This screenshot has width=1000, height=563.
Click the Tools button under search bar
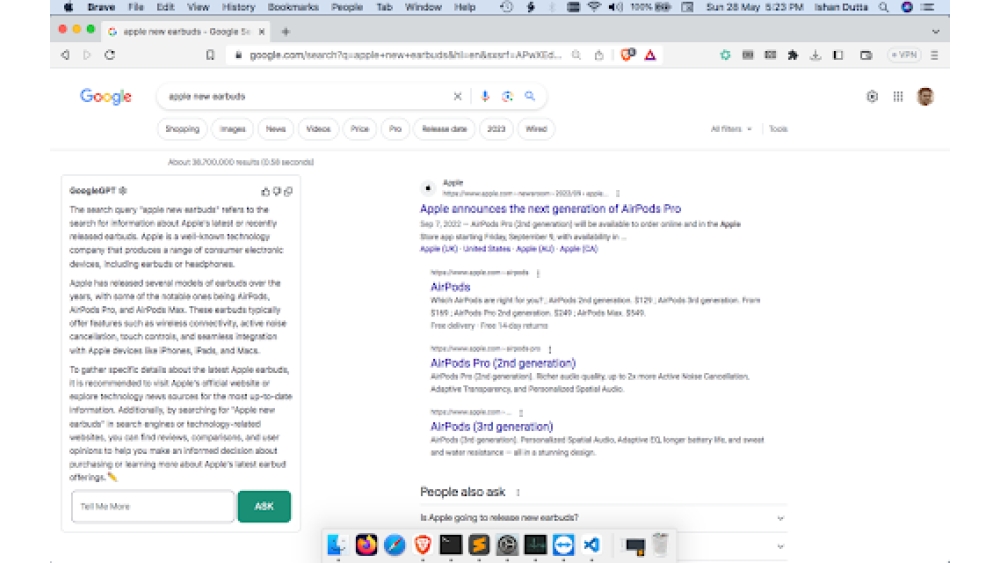(778, 129)
